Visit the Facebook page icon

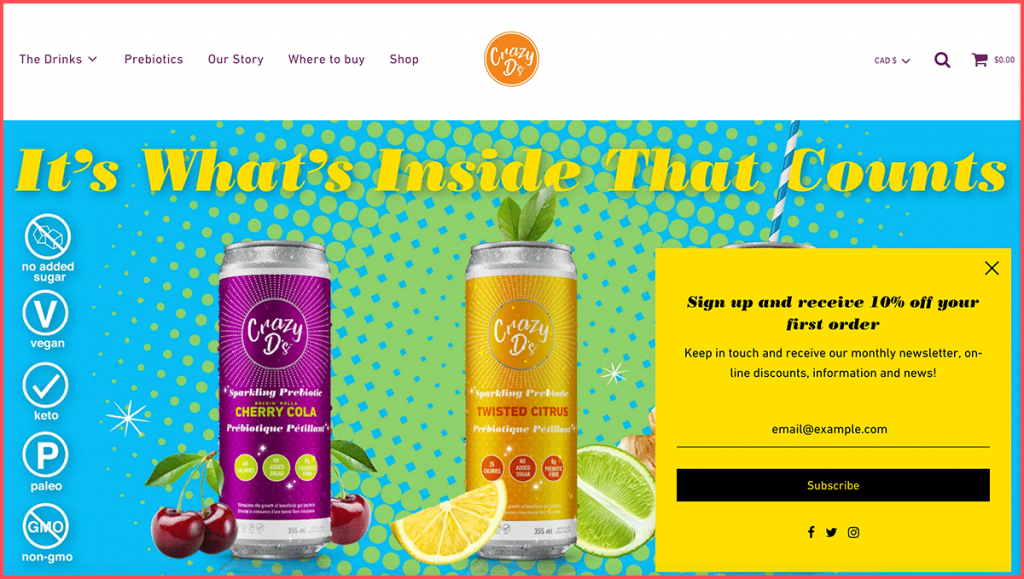(810, 532)
